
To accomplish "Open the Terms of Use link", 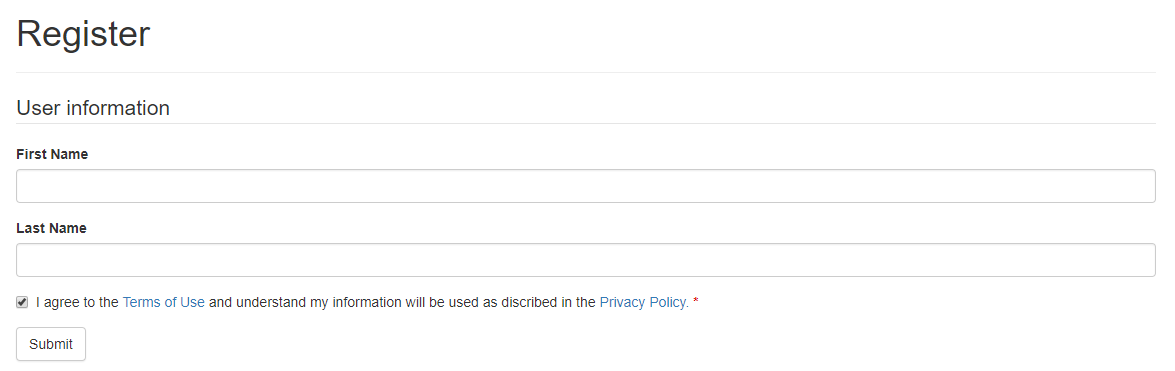I will 163,302.
